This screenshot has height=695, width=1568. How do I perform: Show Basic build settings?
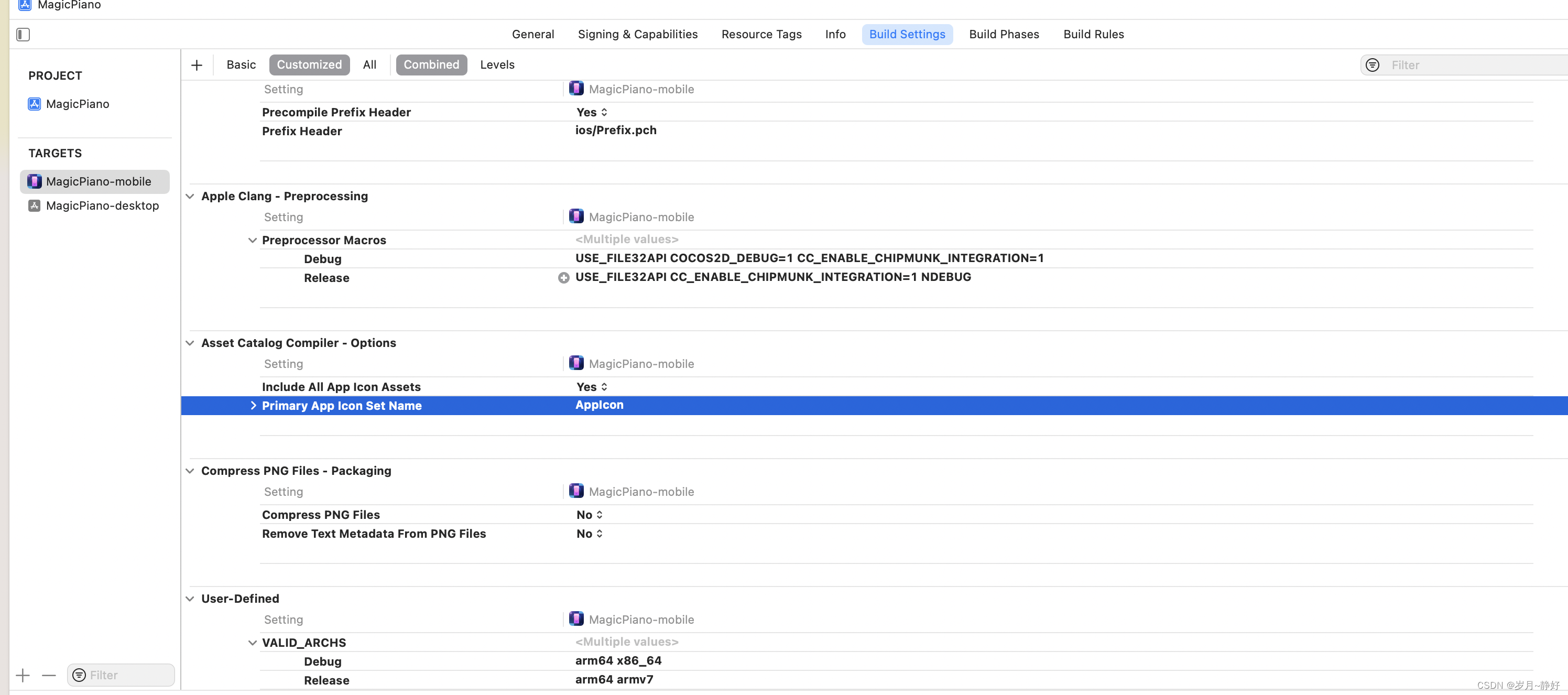(241, 64)
